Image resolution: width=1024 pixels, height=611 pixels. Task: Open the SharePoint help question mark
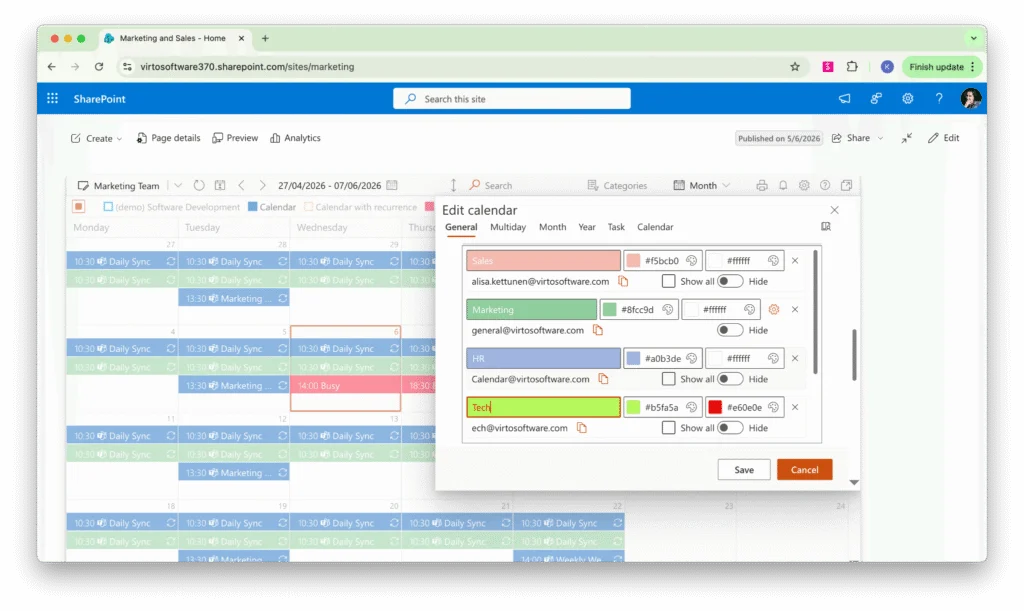(938, 99)
